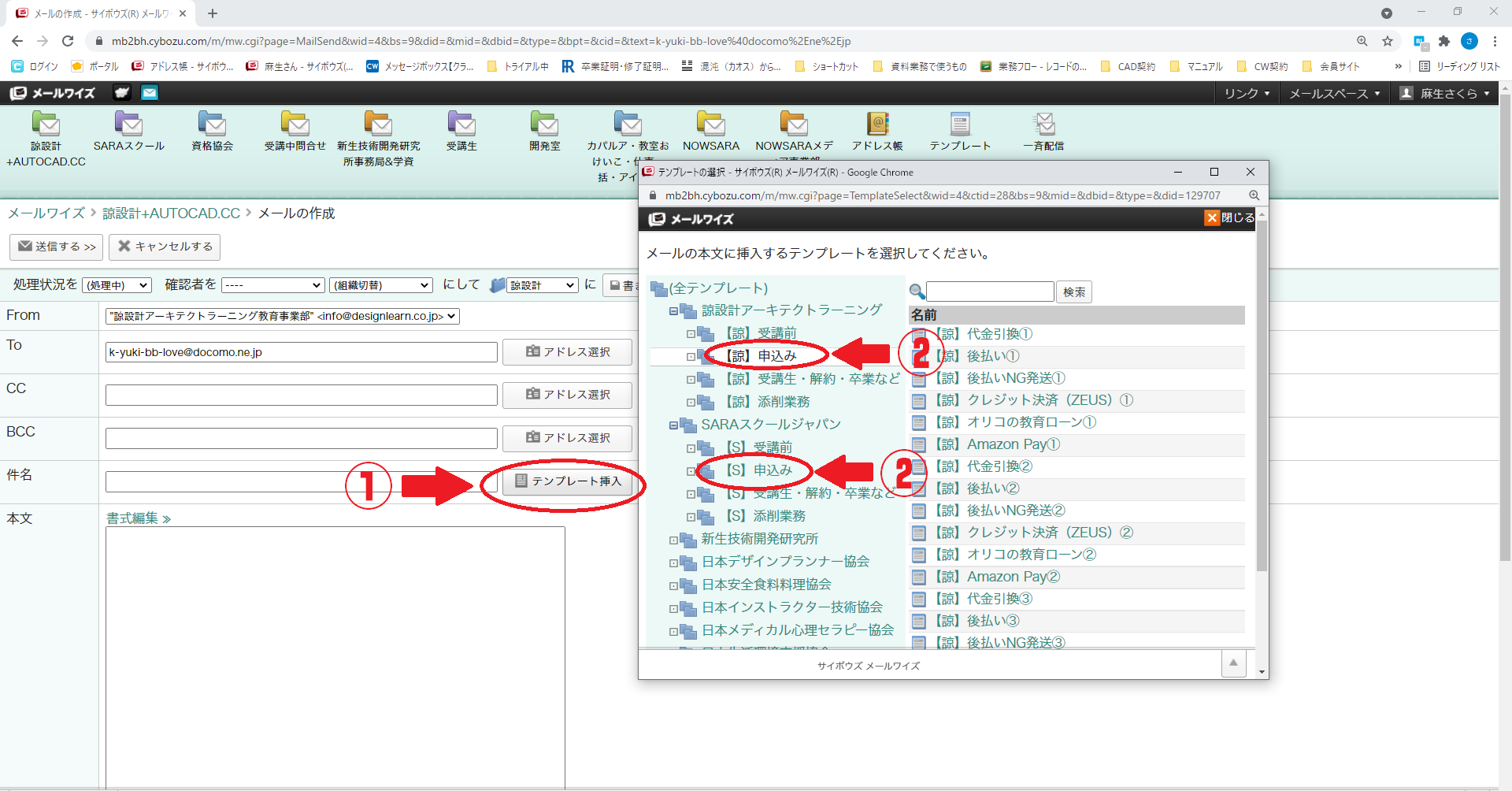Collapse the SARAスクールジャパン template folder
Viewport: 1512px width, 791px height.
point(673,425)
